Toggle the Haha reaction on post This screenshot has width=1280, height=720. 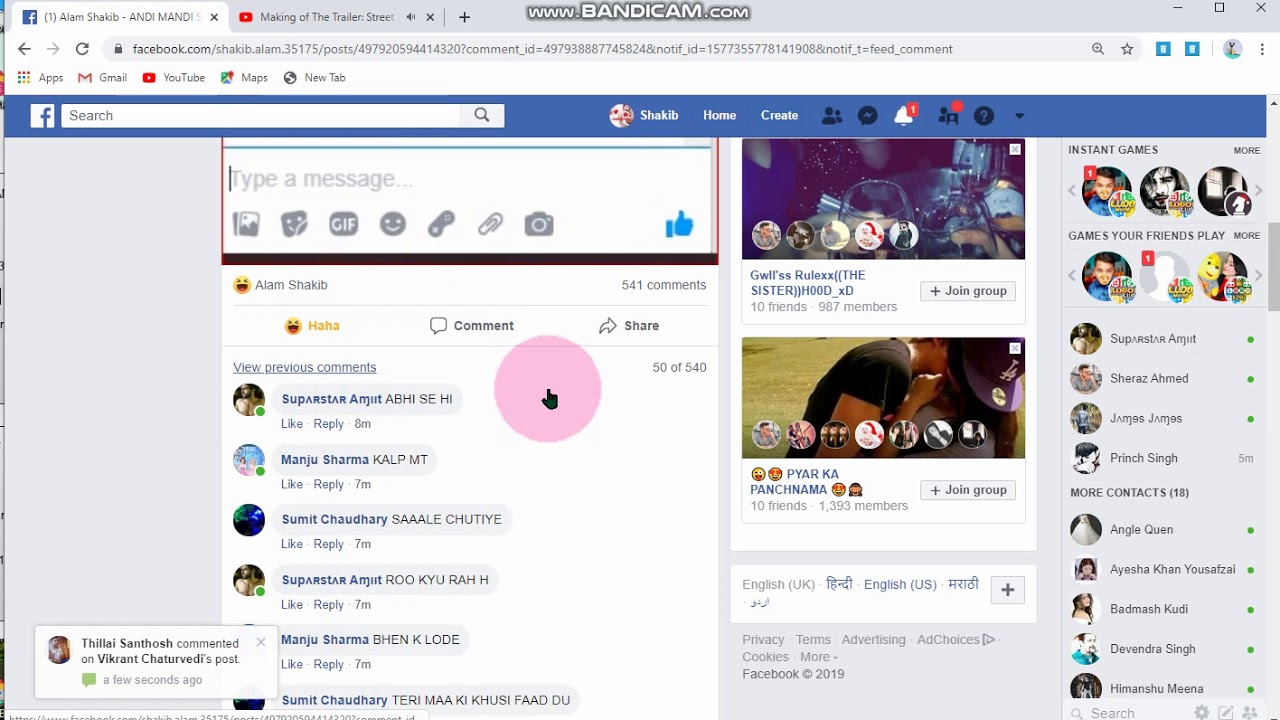pyautogui.click(x=312, y=326)
